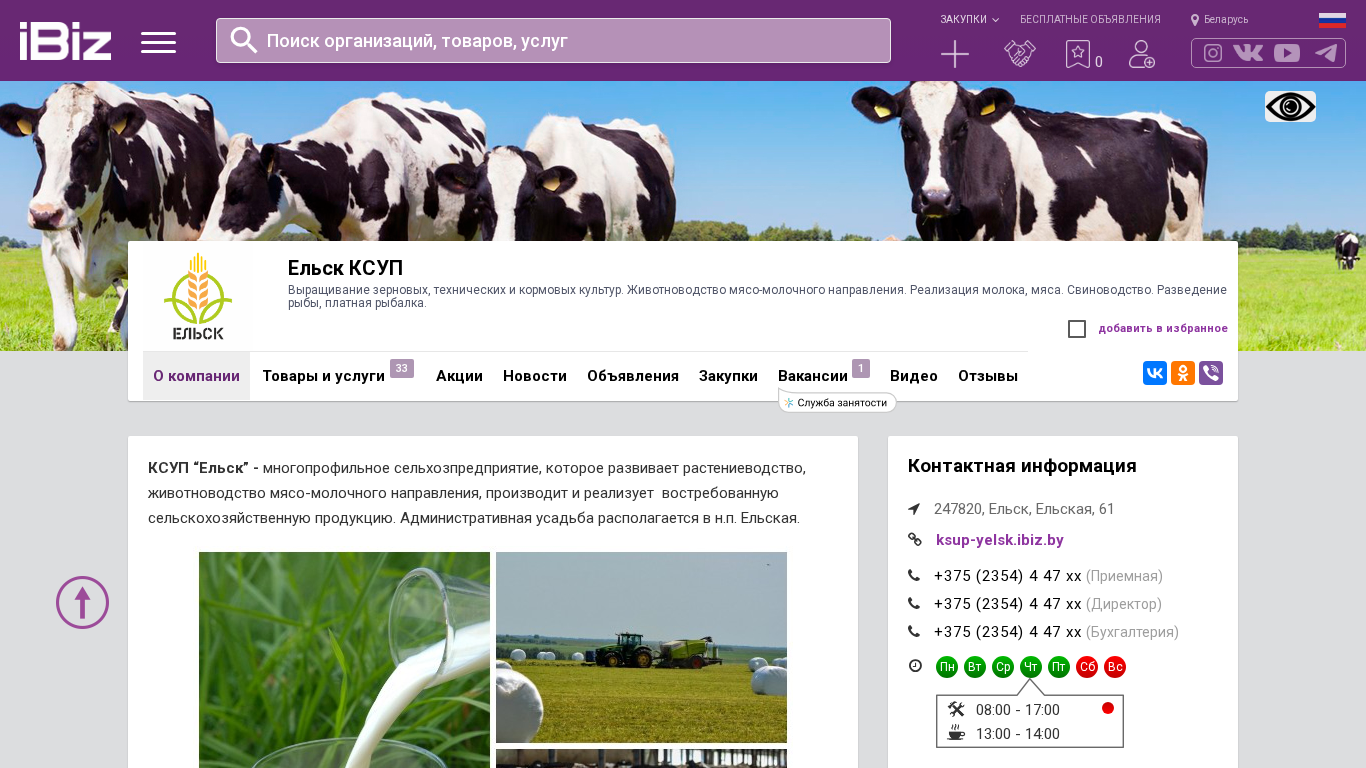Viewport: 1366px width, 768px height.
Task: Click 'добавить в избранное' link text
Action: pos(1163,329)
